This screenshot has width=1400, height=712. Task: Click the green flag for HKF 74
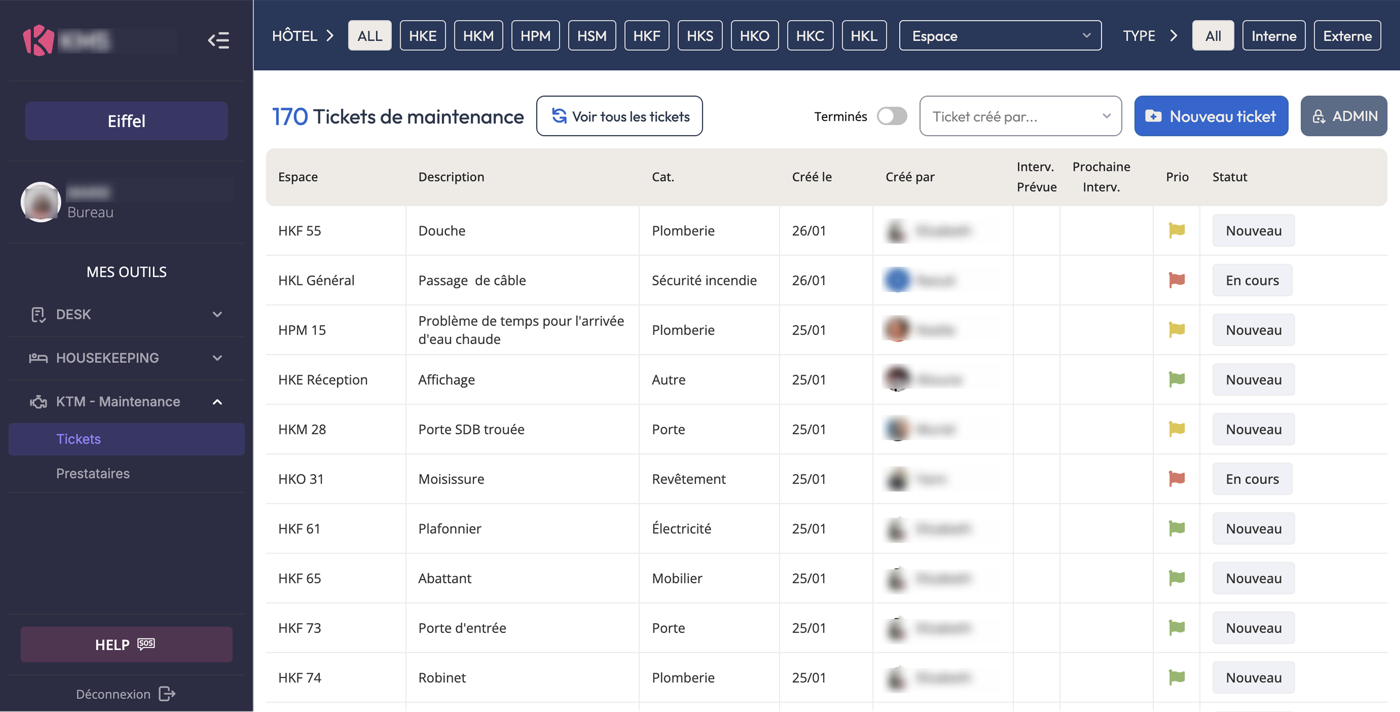(1177, 678)
